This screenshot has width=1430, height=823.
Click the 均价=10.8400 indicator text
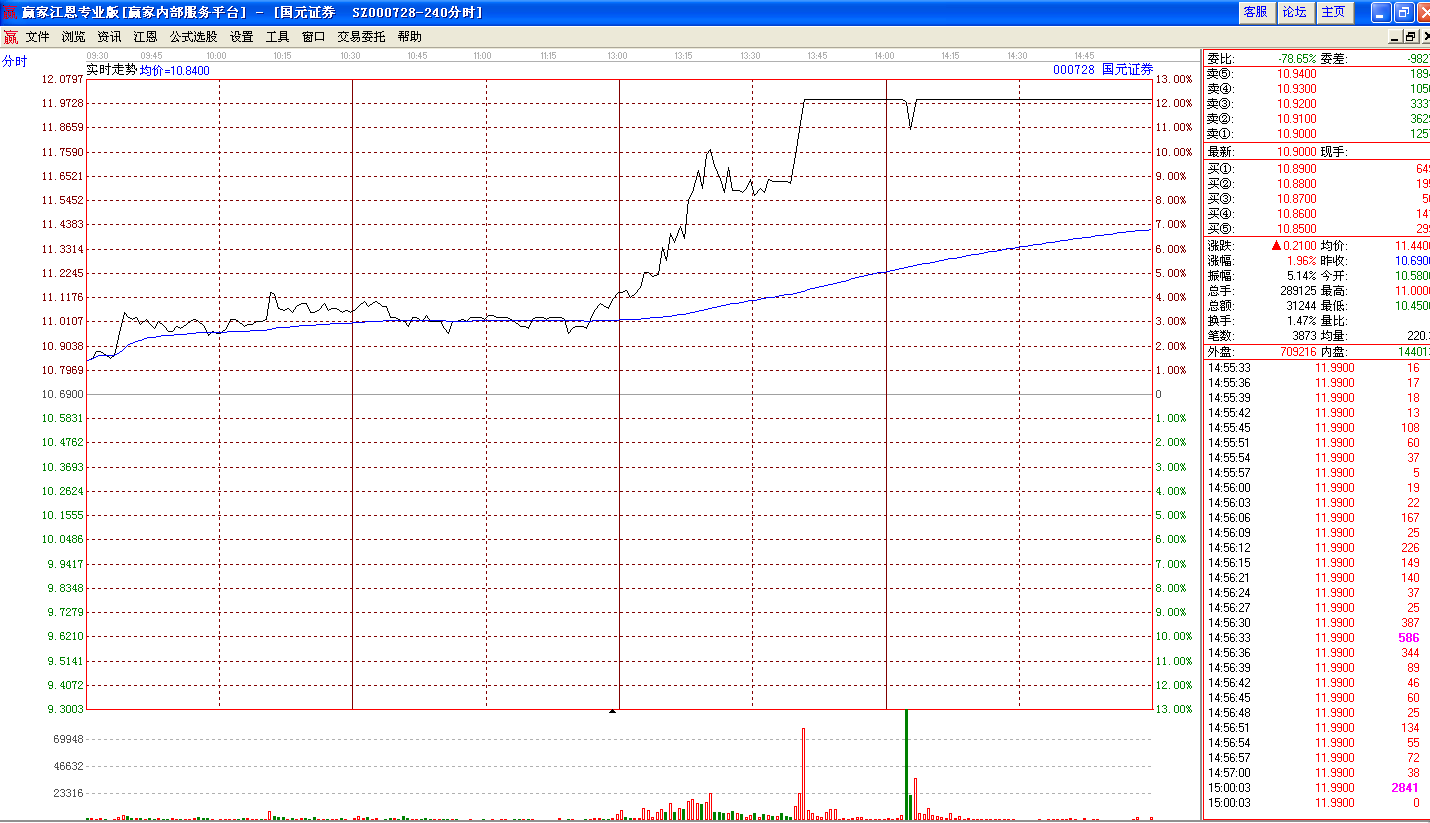(x=175, y=71)
